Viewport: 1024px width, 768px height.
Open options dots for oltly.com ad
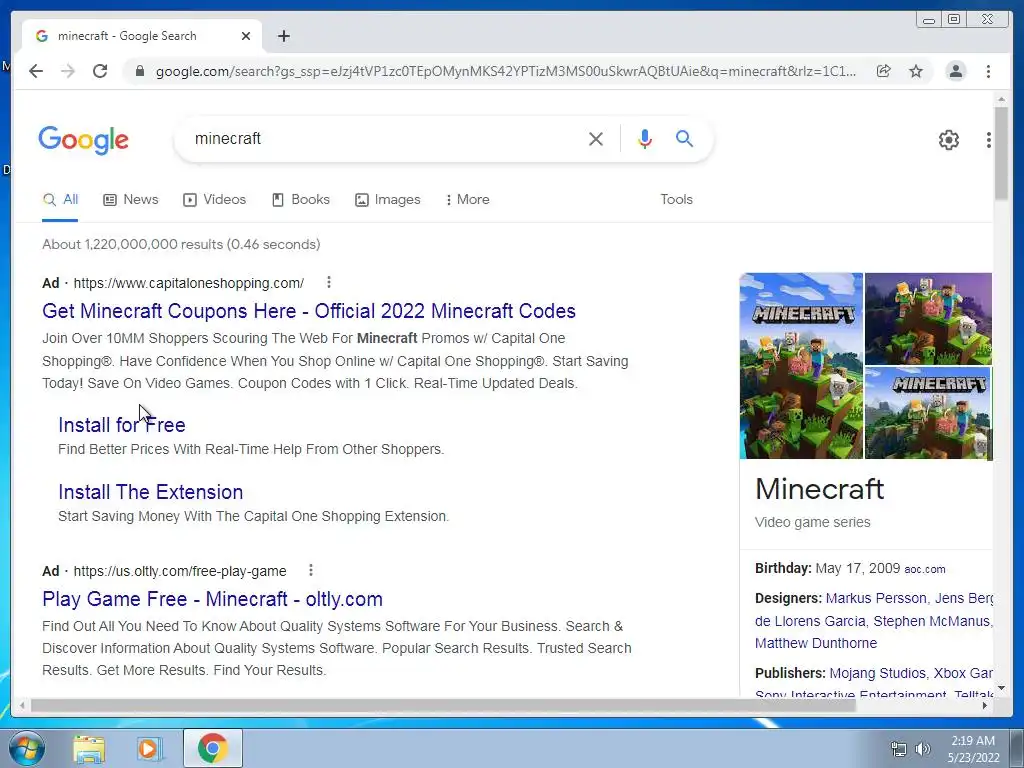311,570
